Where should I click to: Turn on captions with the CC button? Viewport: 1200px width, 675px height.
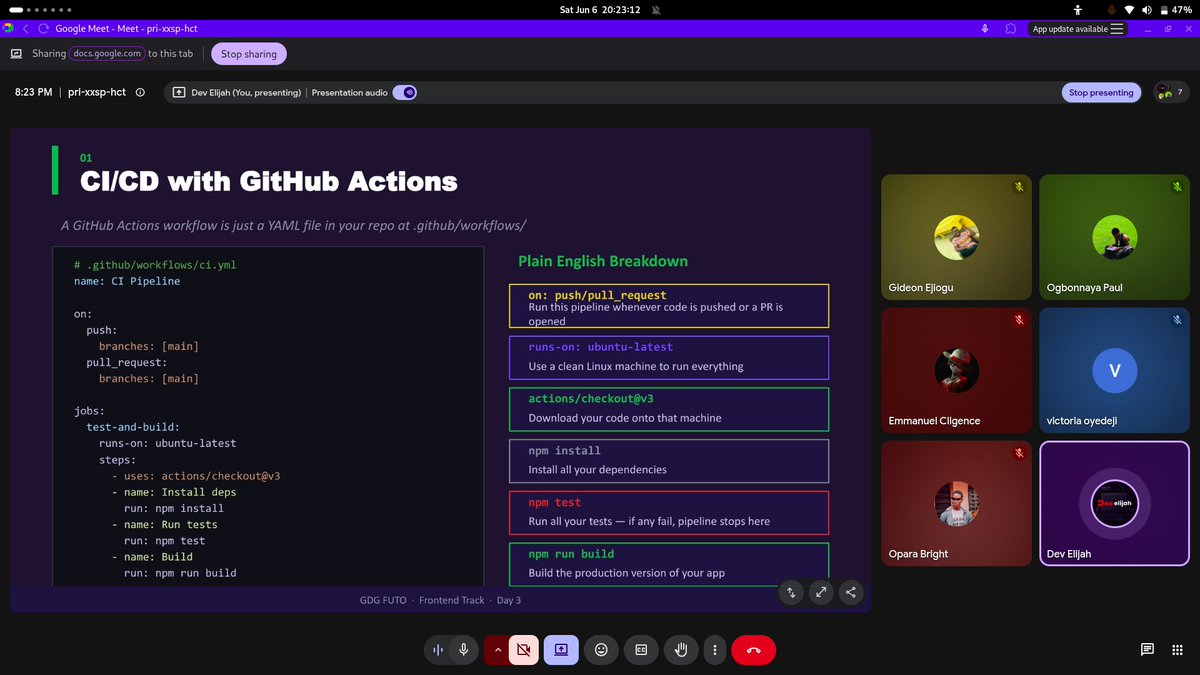(641, 650)
